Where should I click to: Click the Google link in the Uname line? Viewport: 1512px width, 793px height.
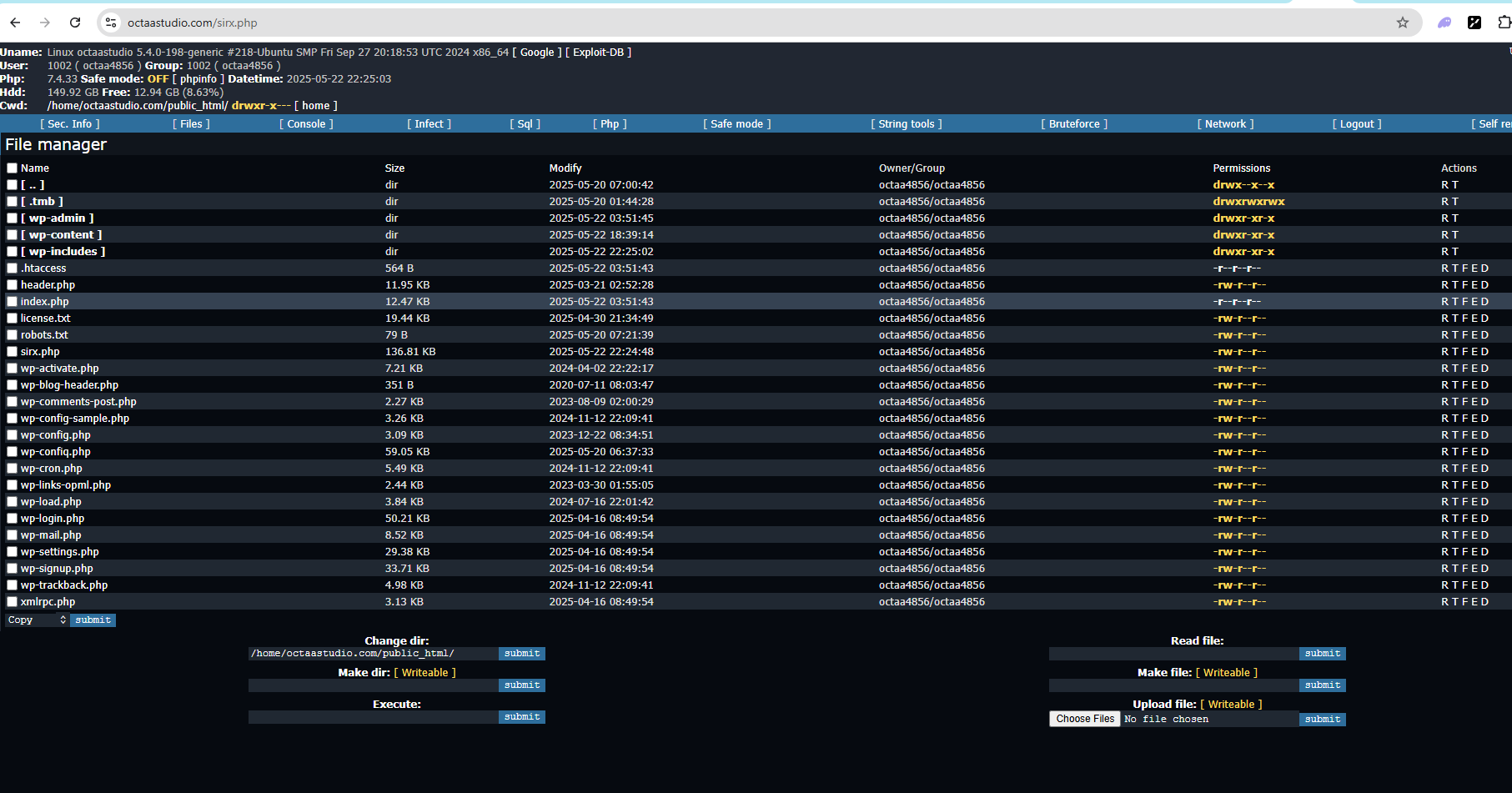click(x=537, y=52)
